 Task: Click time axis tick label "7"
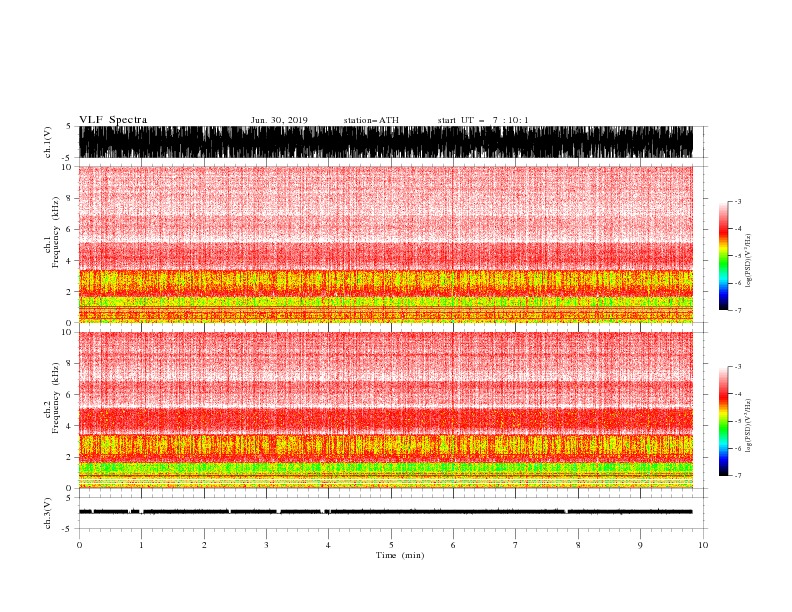(x=516, y=545)
